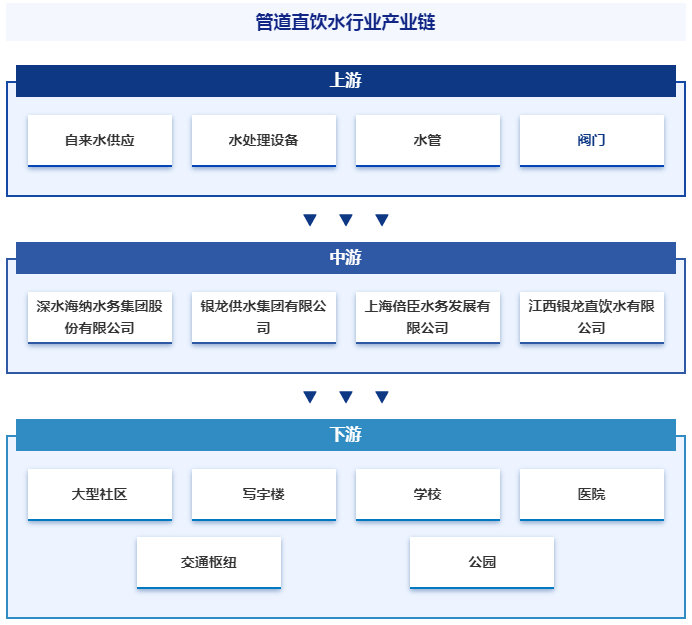The height and width of the screenshot is (625, 692).
Task: Click the 自来水供应 card
Action: click(100, 140)
